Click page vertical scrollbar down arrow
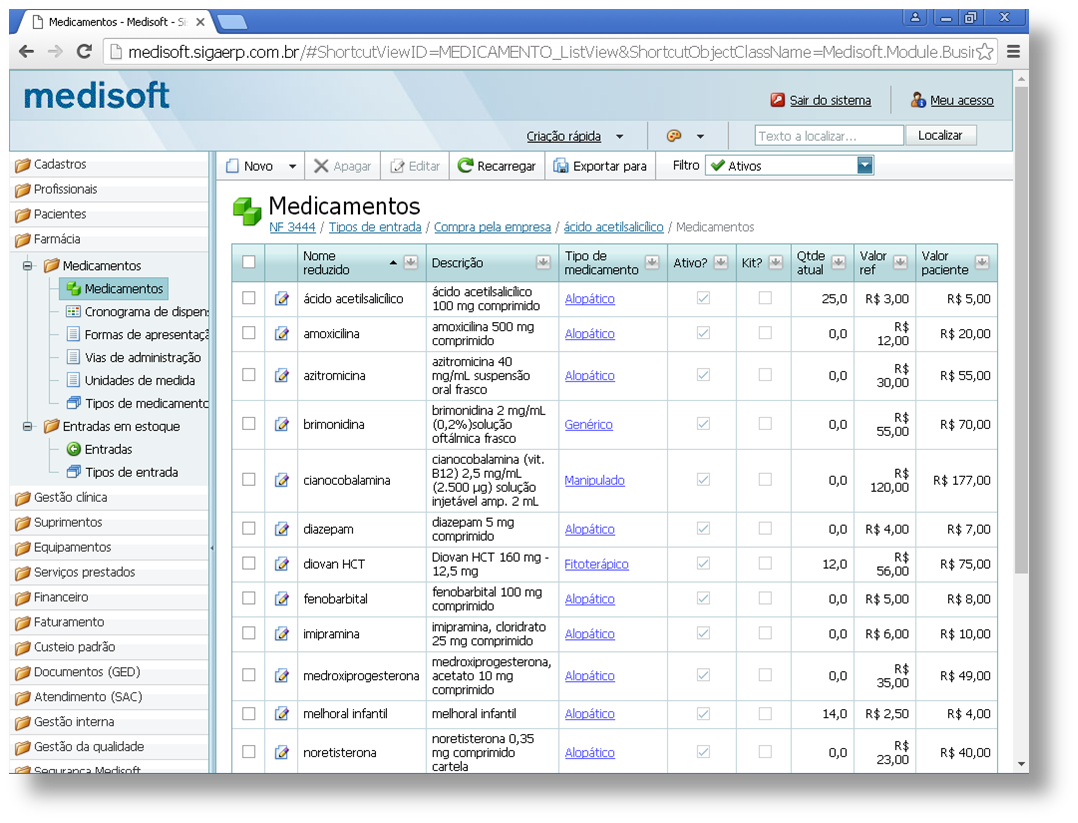The image size is (1078, 823). pyautogui.click(x=1021, y=764)
